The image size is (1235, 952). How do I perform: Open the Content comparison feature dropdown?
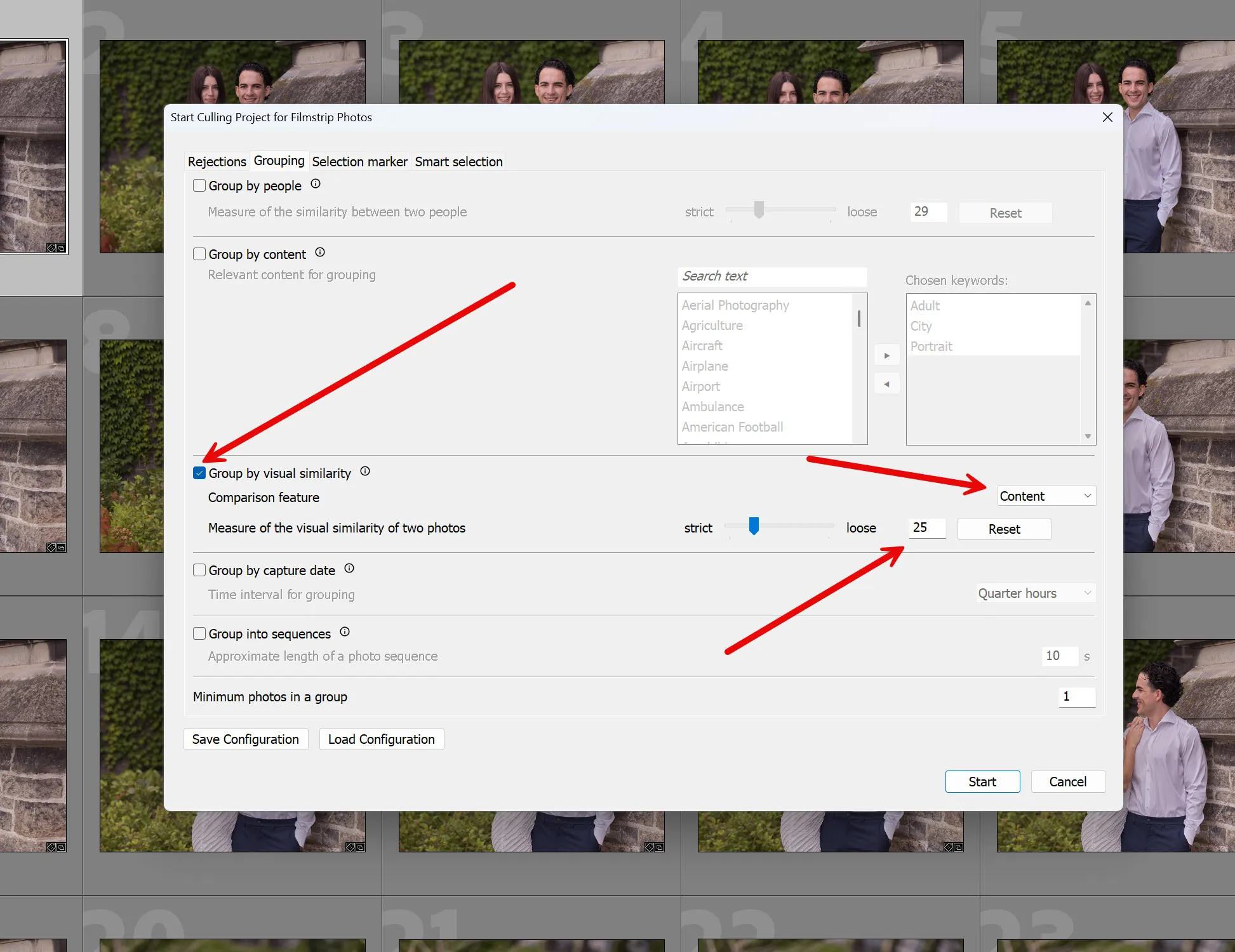(1045, 496)
